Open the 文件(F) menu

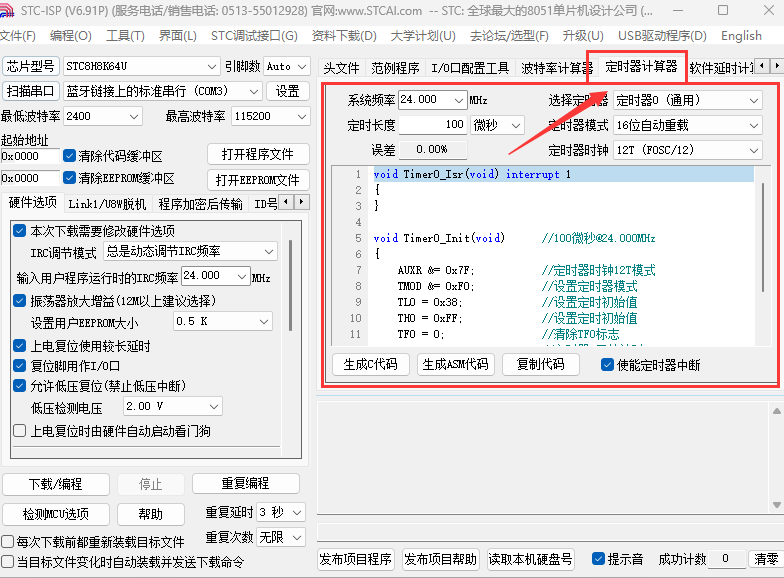tap(18, 36)
